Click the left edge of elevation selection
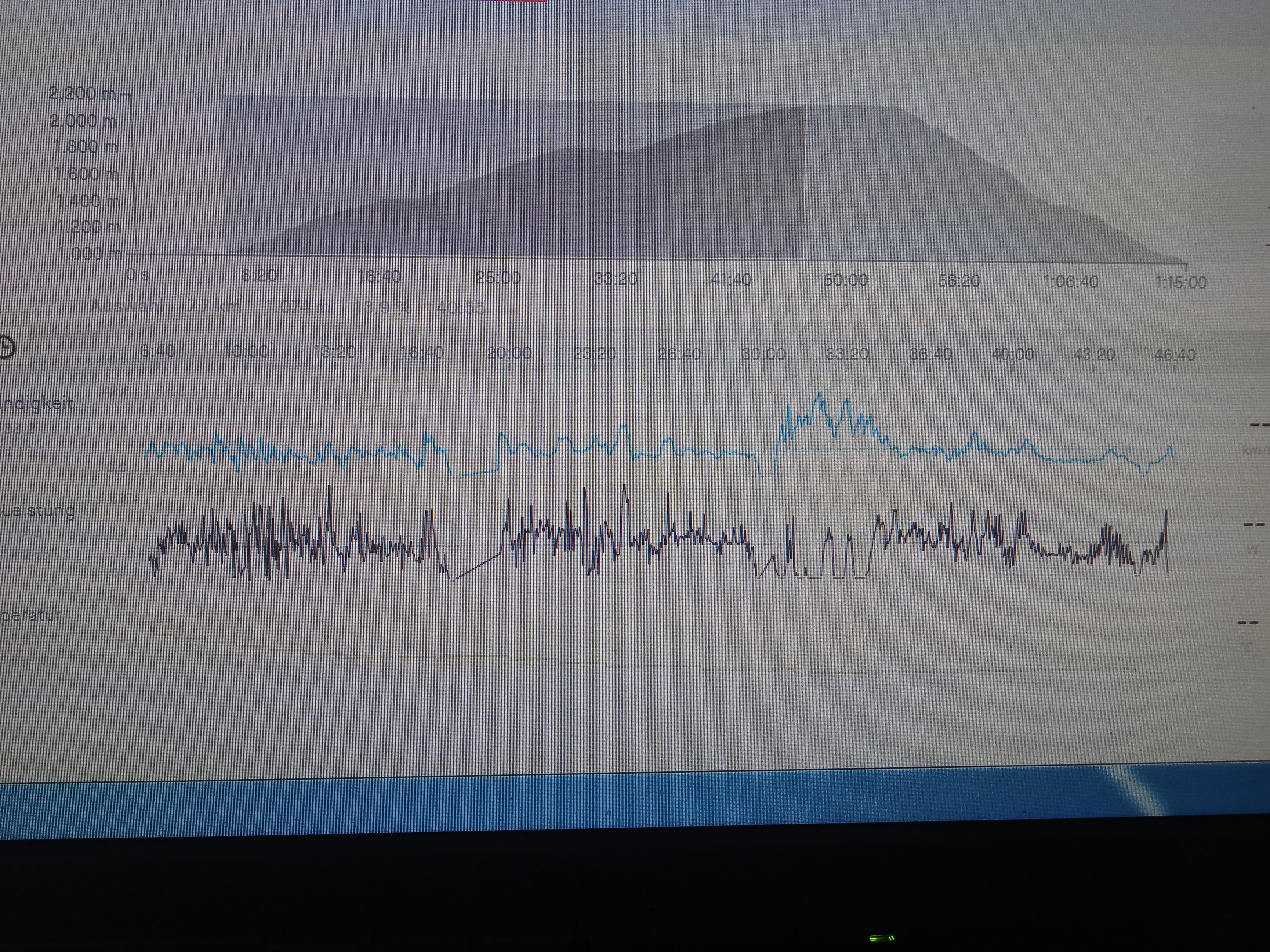 (221, 175)
